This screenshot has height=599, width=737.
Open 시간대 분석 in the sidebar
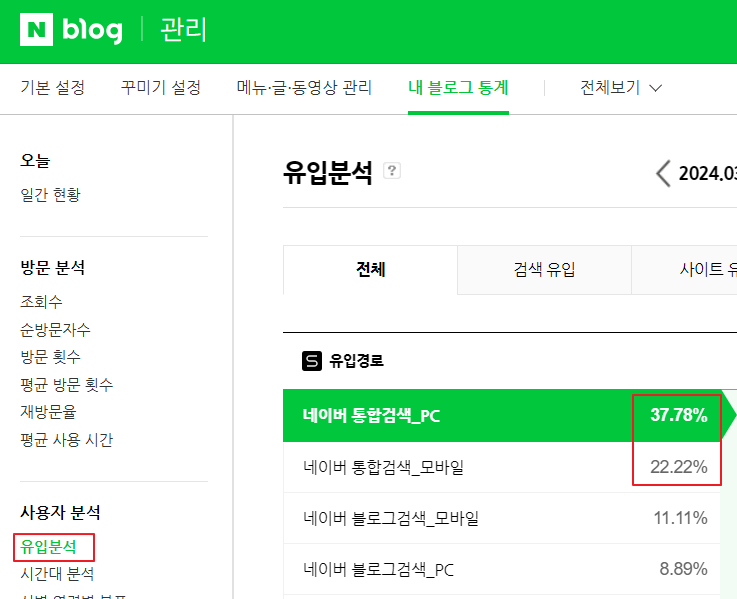pos(57,574)
